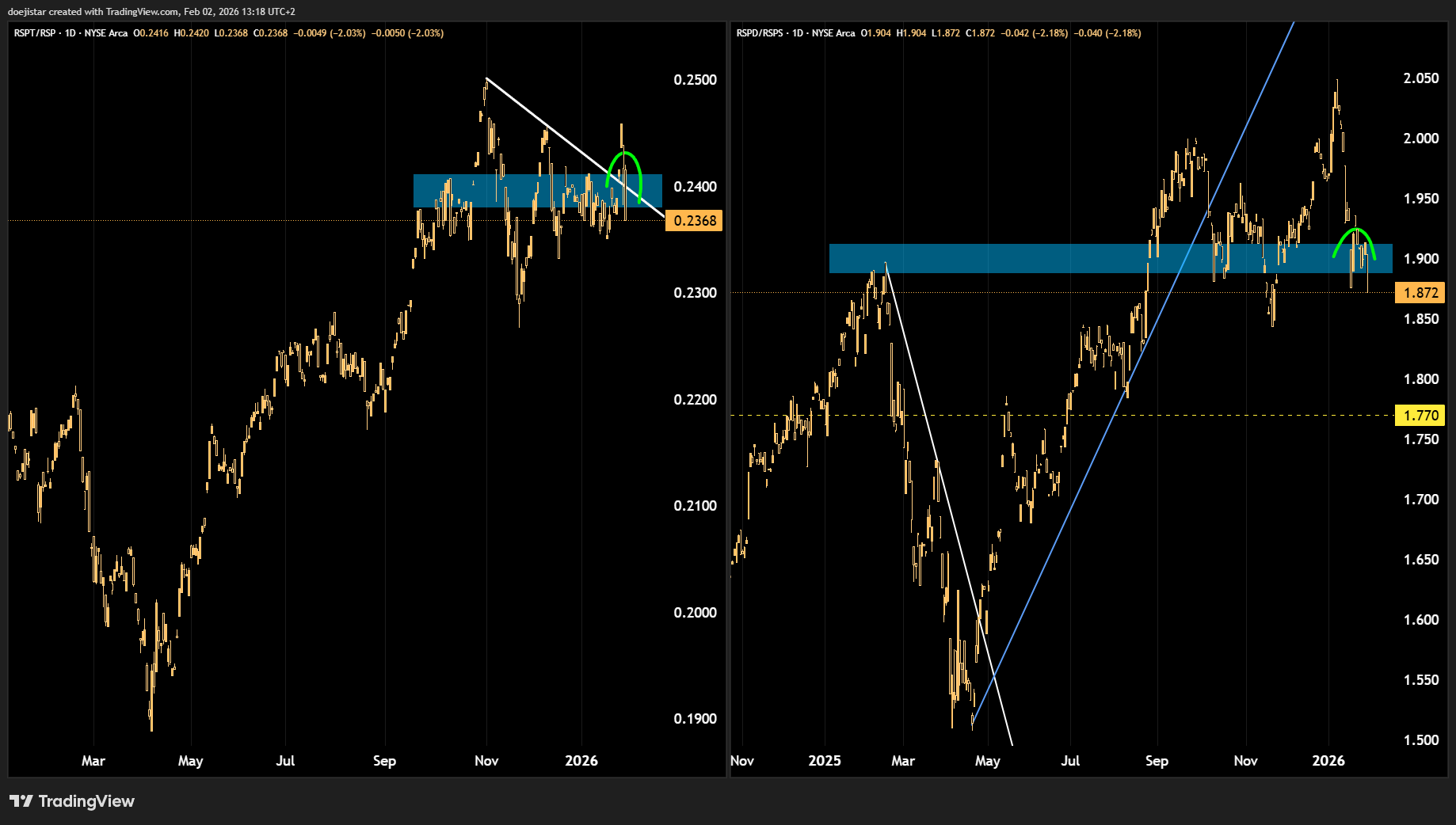Viewport: 1456px width, 825px height.
Task: Click the yellow 1.770 price level label
Action: [x=1420, y=416]
